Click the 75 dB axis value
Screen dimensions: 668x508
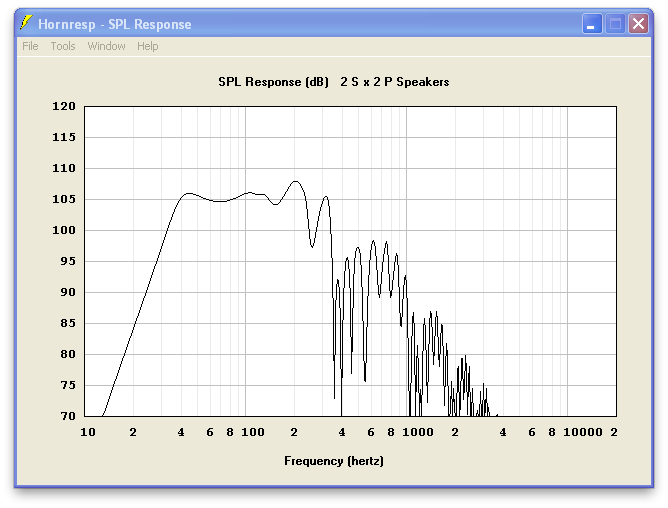(x=68, y=385)
